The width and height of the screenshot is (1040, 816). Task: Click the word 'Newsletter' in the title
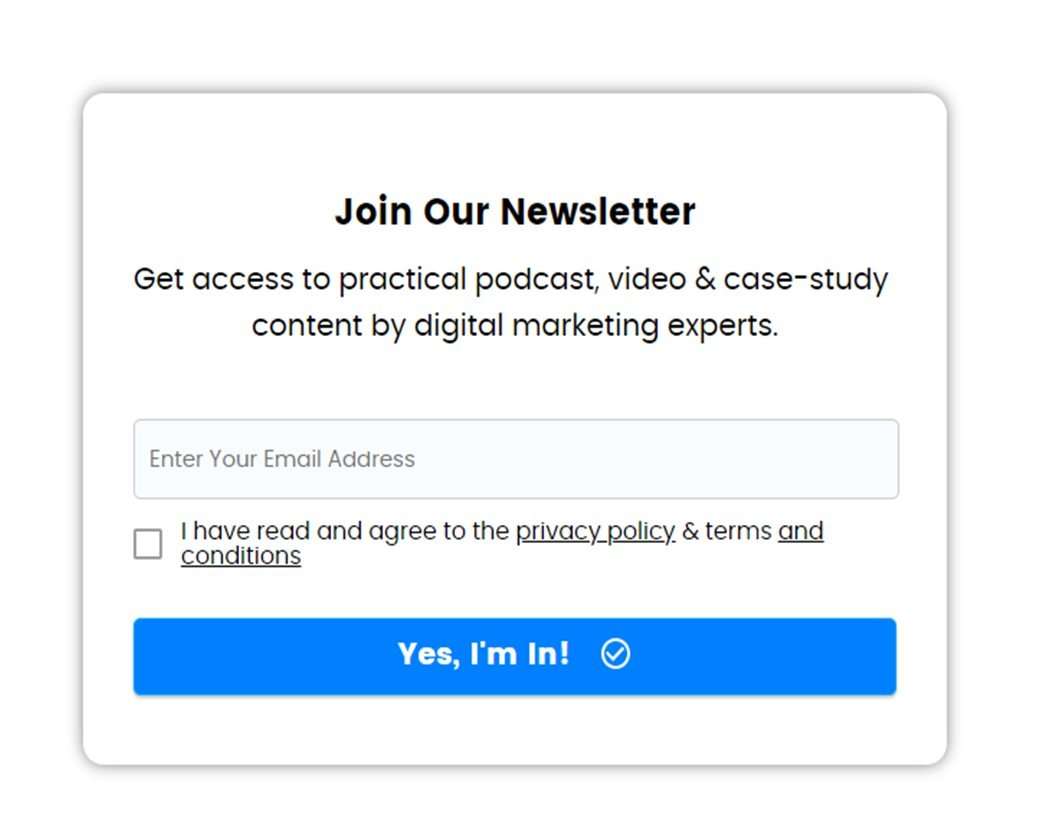(598, 212)
